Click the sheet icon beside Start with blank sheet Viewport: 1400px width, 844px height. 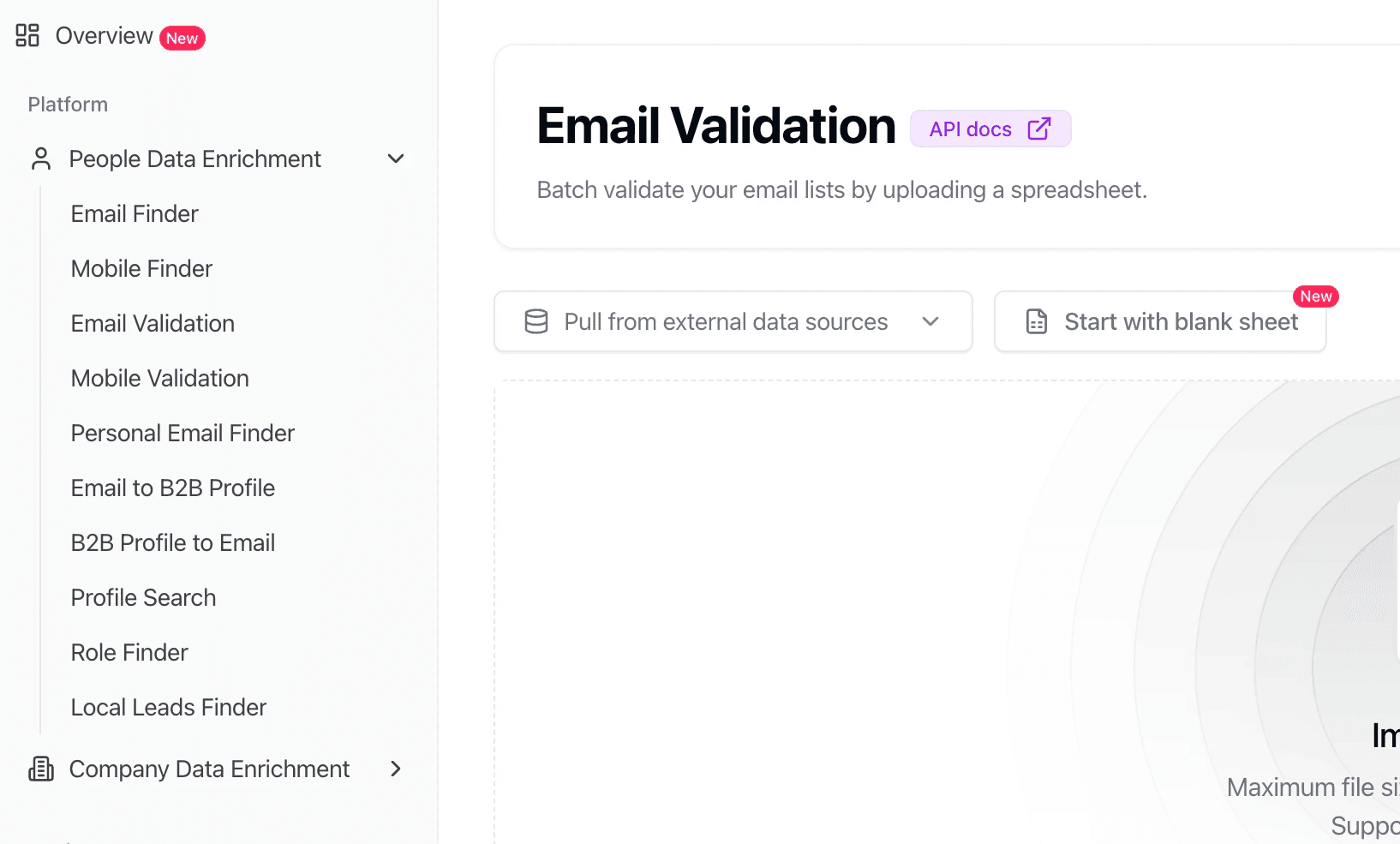pyautogui.click(x=1037, y=321)
